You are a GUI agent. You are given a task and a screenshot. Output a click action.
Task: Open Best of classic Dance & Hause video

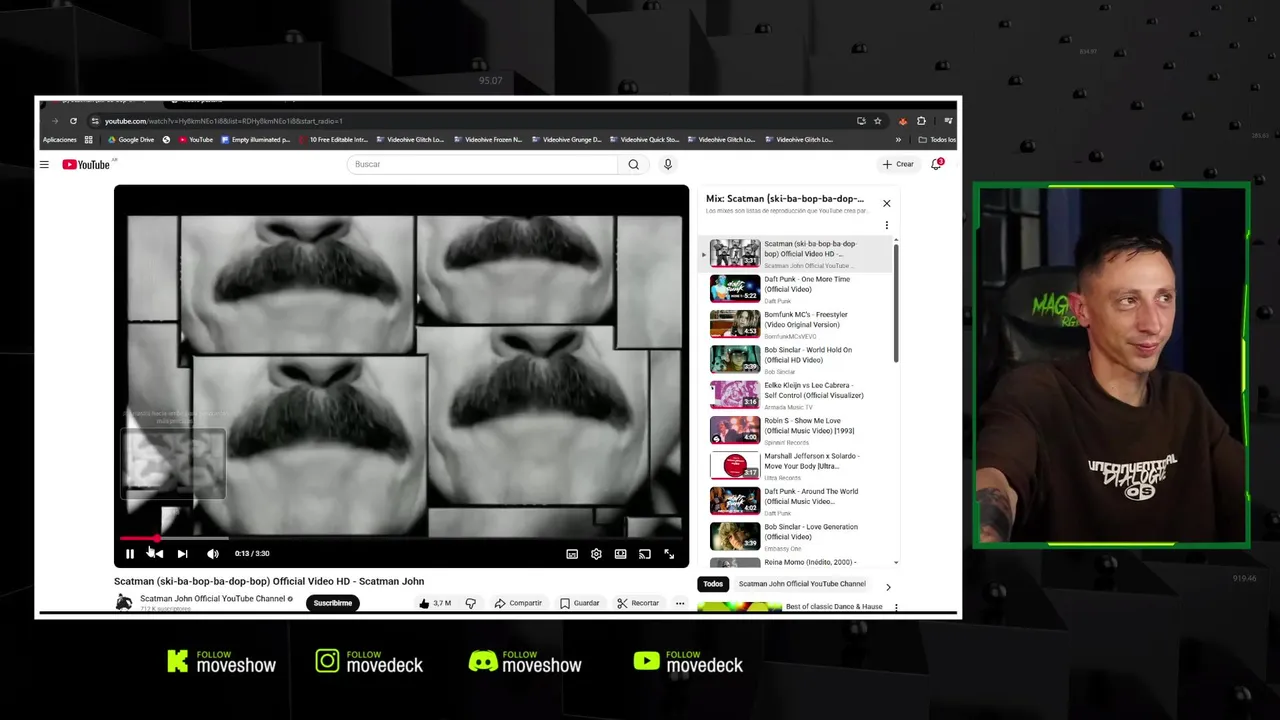[834, 607]
